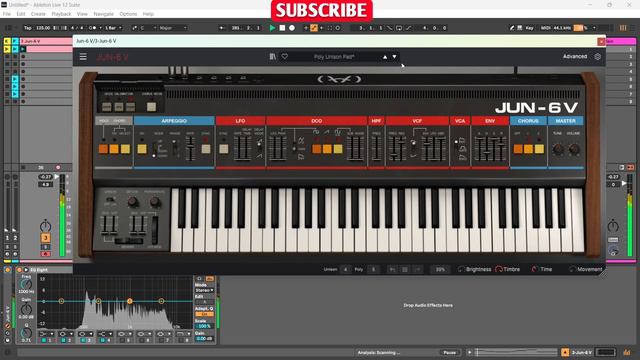The image size is (640, 360).
Task: Toggle Chorus Off button
Action: 518,149
